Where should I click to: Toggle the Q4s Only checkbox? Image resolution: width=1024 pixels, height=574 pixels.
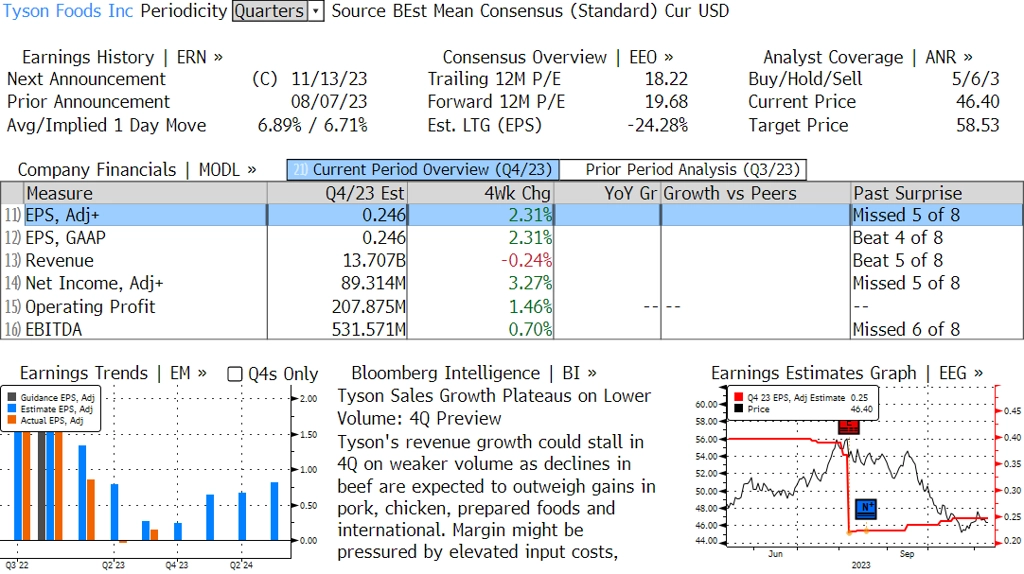(x=234, y=374)
